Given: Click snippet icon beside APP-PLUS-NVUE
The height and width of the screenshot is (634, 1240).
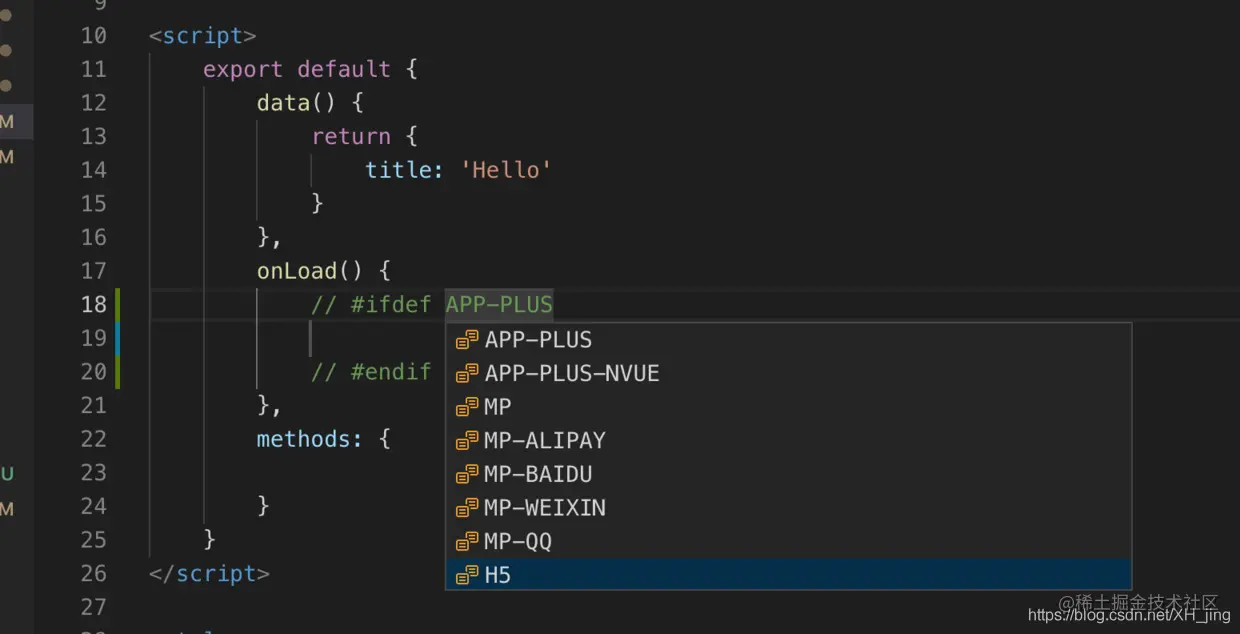Looking at the screenshot, I should pos(467,374).
